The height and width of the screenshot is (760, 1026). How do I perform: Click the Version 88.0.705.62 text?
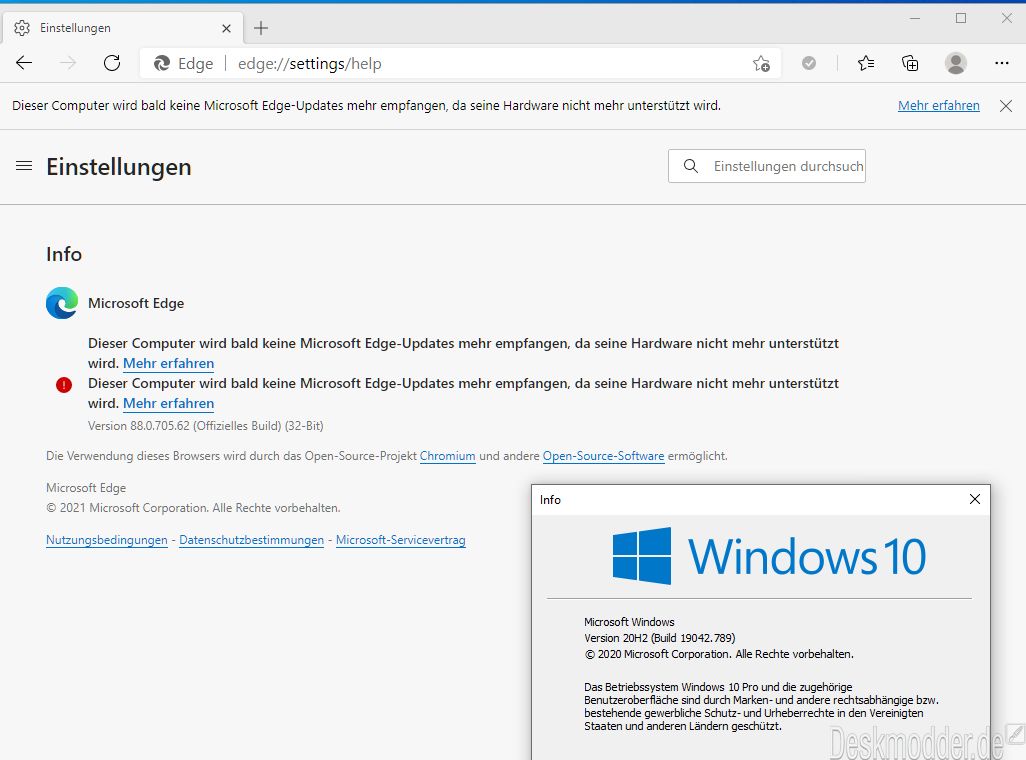[x=205, y=425]
